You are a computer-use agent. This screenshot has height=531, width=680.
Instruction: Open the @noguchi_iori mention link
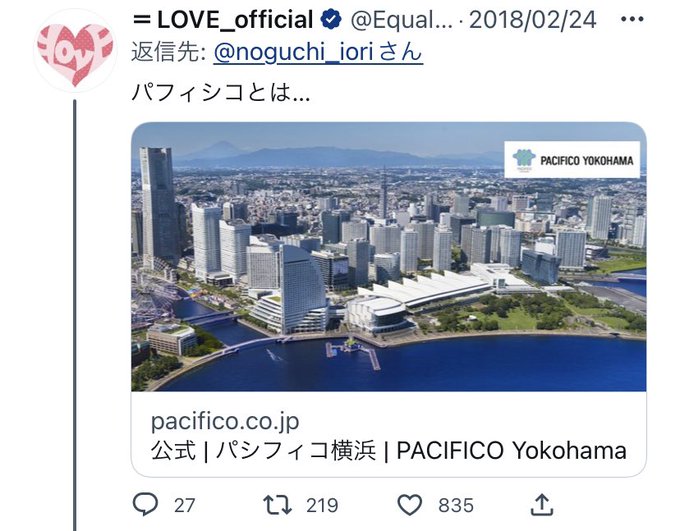(x=318, y=52)
